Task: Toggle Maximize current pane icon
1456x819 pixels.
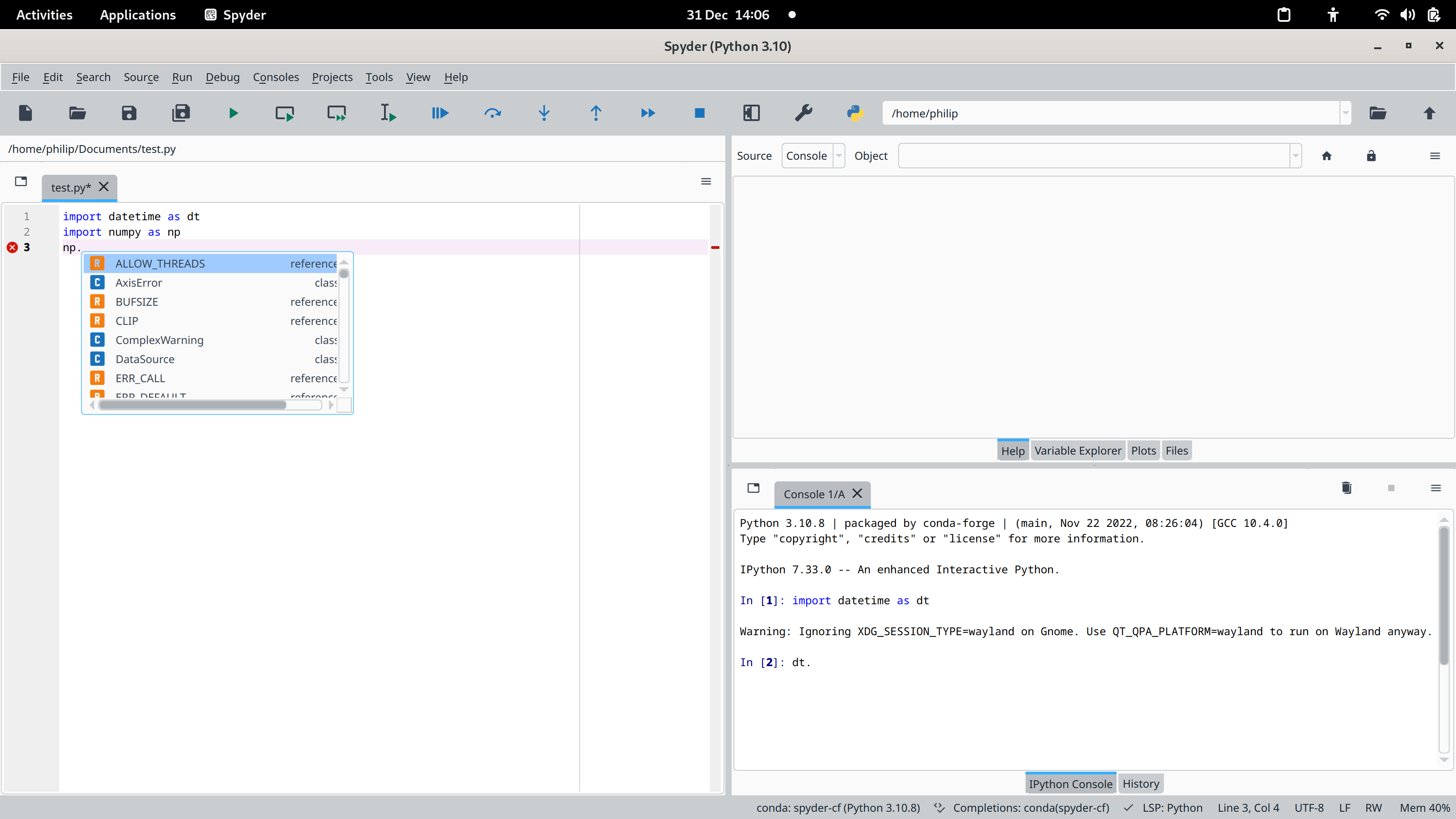Action: 751,113
